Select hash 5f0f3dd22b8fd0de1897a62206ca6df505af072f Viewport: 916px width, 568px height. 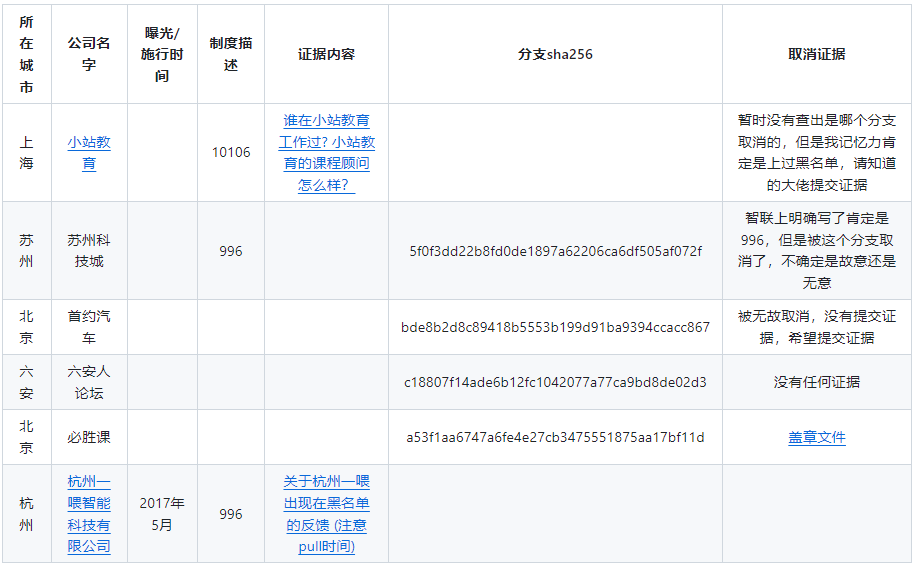pos(555,251)
